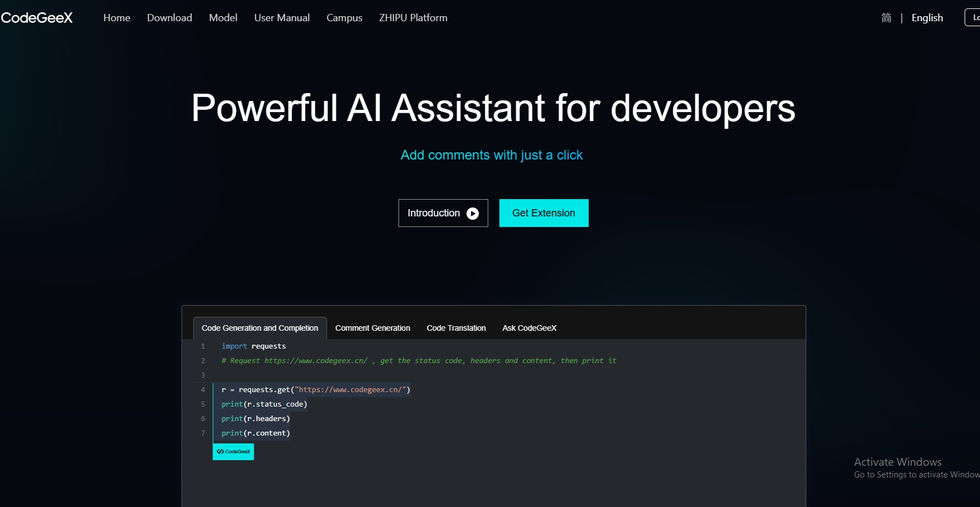The height and width of the screenshot is (507, 980).
Task: Click the Introduction video button
Action: click(x=443, y=213)
